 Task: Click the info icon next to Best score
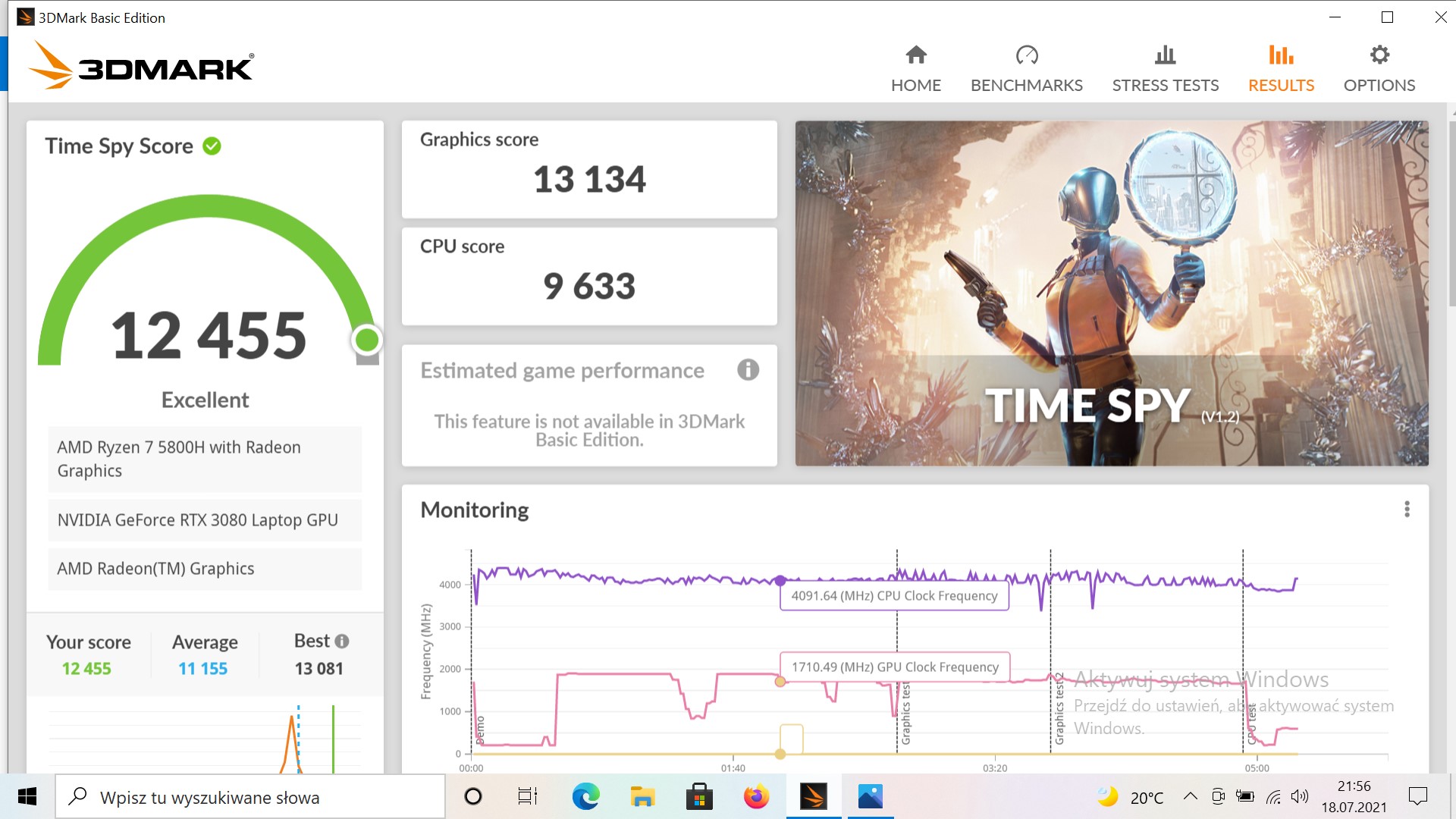pyautogui.click(x=342, y=642)
